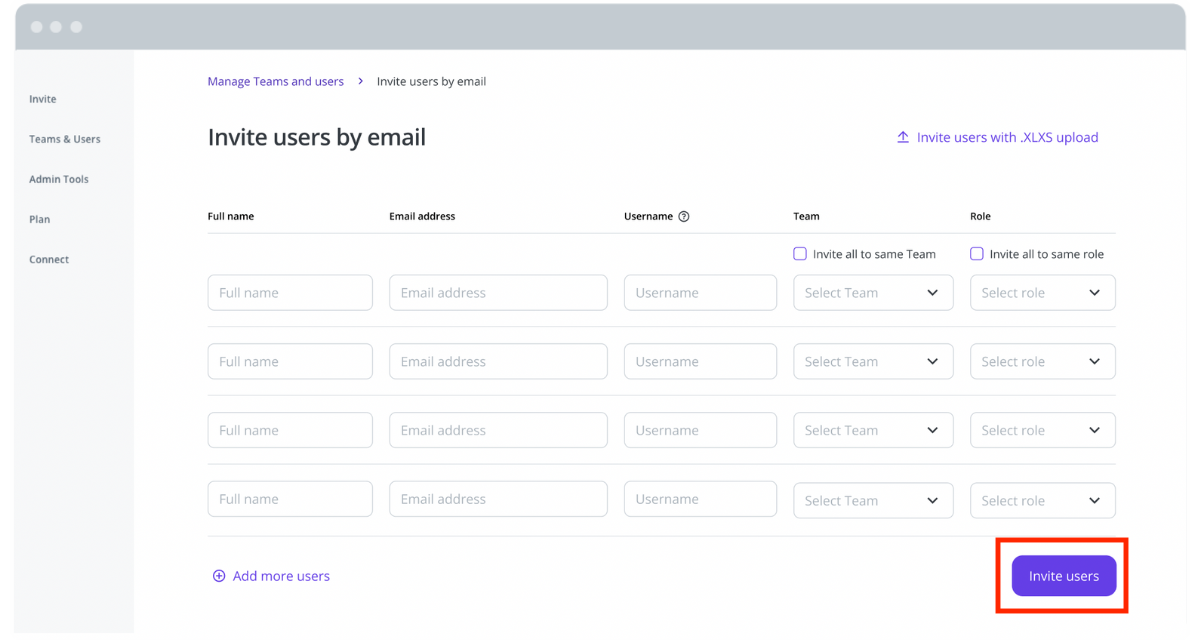Viewport: 1200px width, 640px height.
Task: Focus the second row Email address field
Action: [498, 362]
